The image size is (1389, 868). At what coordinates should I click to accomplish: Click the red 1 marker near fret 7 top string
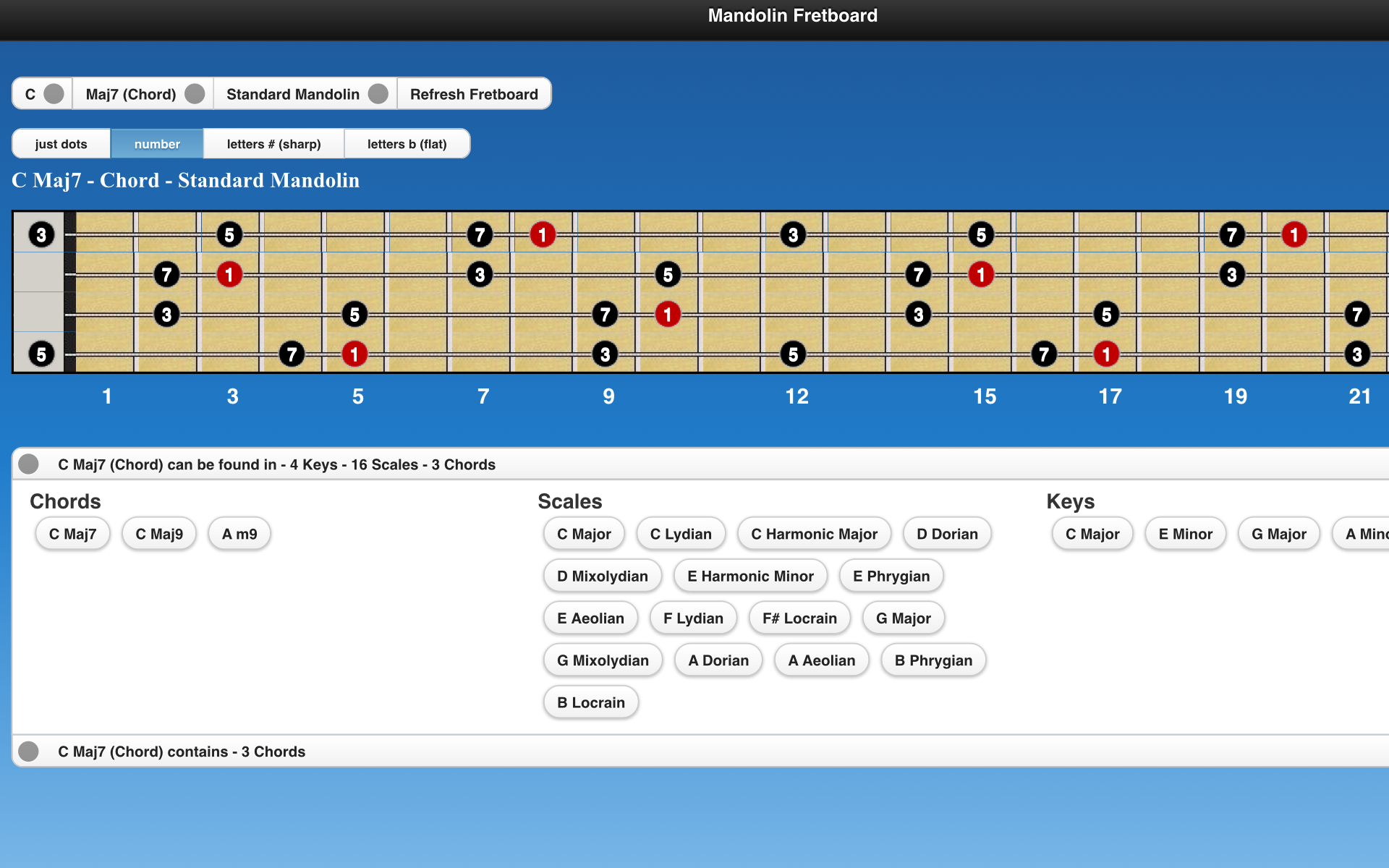(x=543, y=234)
